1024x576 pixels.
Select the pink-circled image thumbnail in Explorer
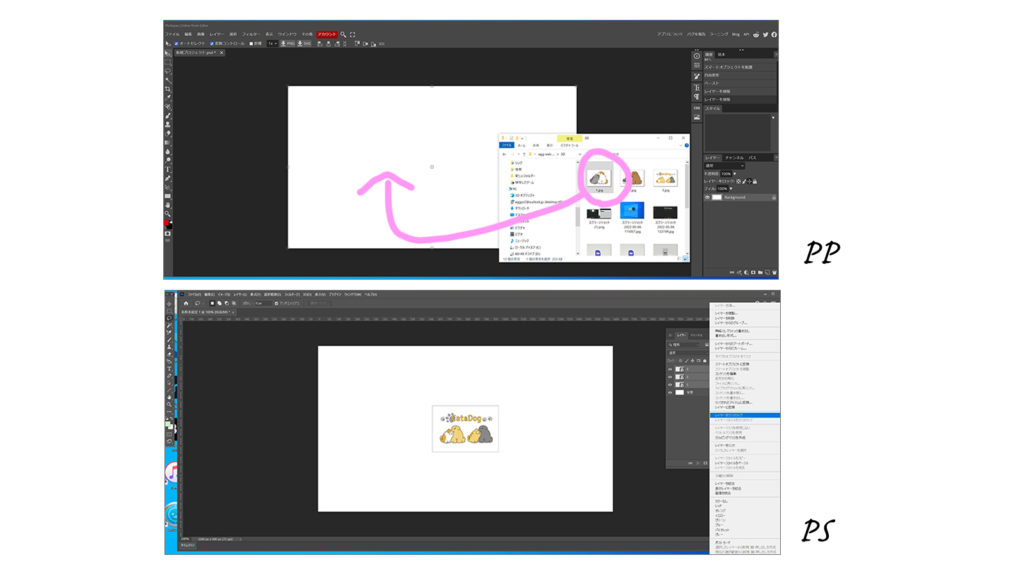(599, 177)
